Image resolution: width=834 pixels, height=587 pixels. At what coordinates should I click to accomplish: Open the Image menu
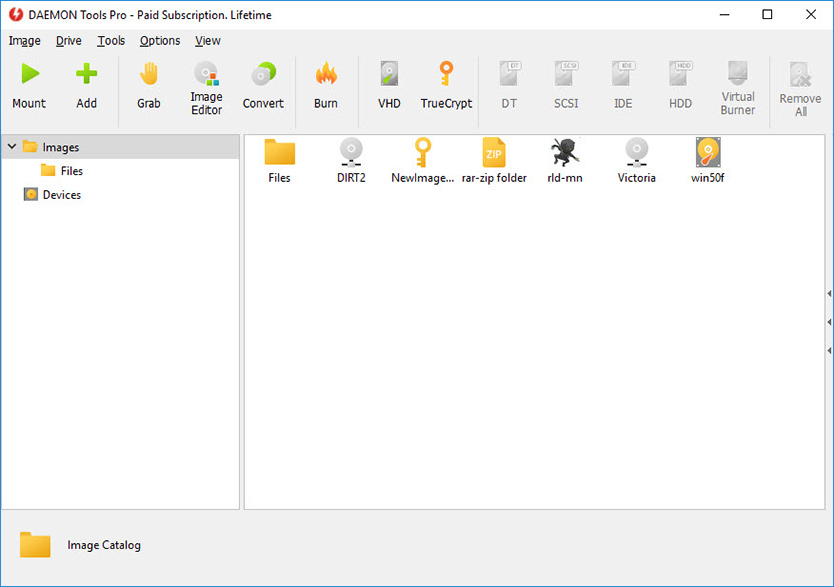(24, 40)
